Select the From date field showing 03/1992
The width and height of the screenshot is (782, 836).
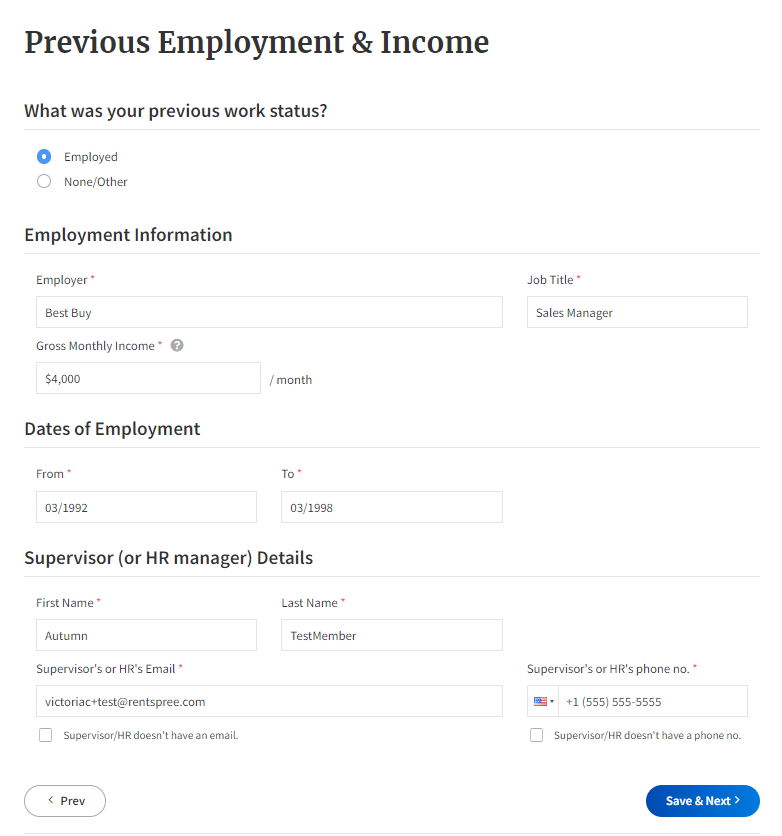[146, 507]
